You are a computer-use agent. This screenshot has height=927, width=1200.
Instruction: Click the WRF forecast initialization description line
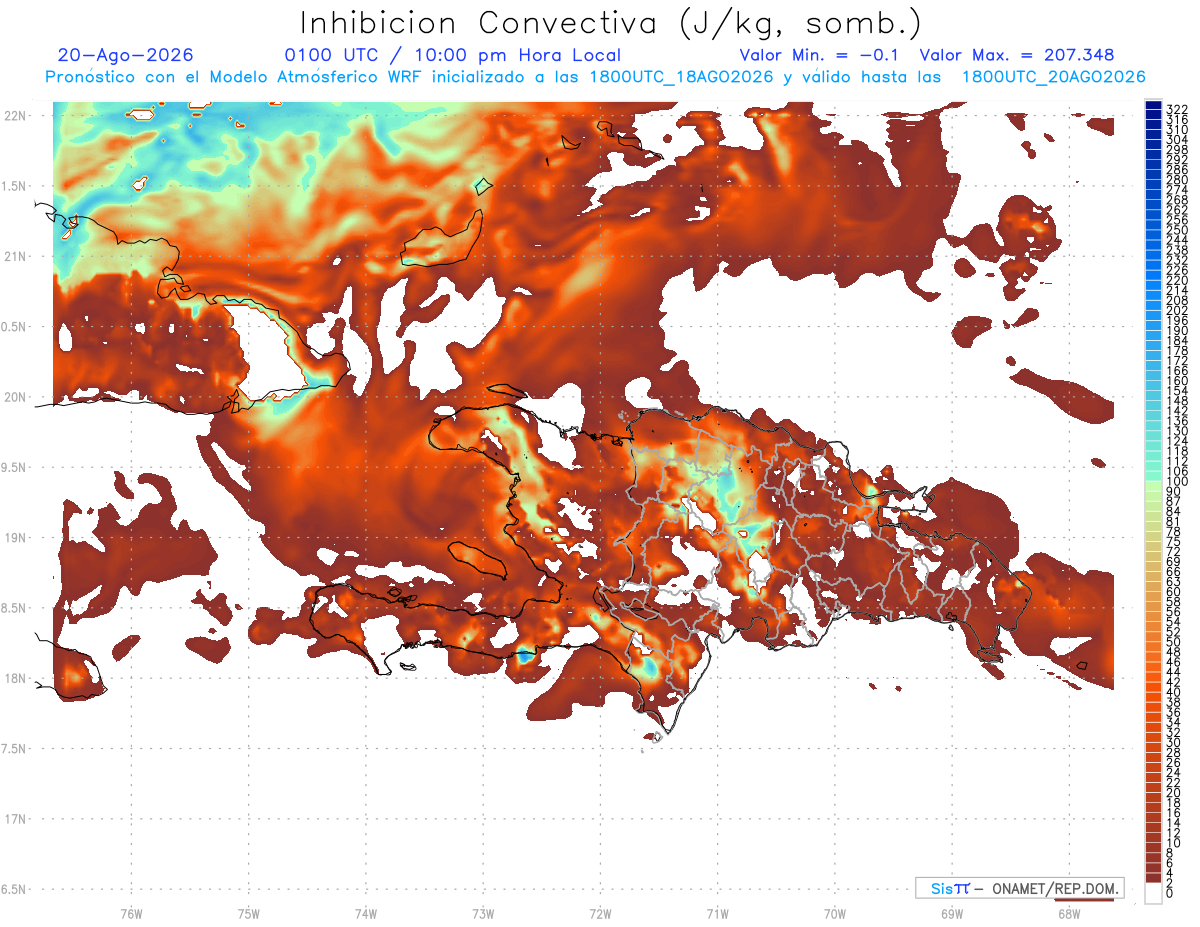pos(595,76)
